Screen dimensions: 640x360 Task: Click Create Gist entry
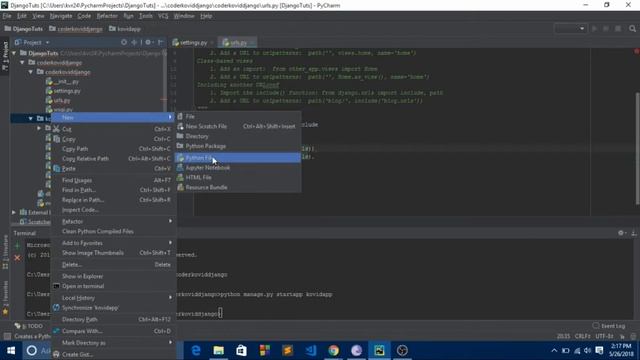click(113, 354)
